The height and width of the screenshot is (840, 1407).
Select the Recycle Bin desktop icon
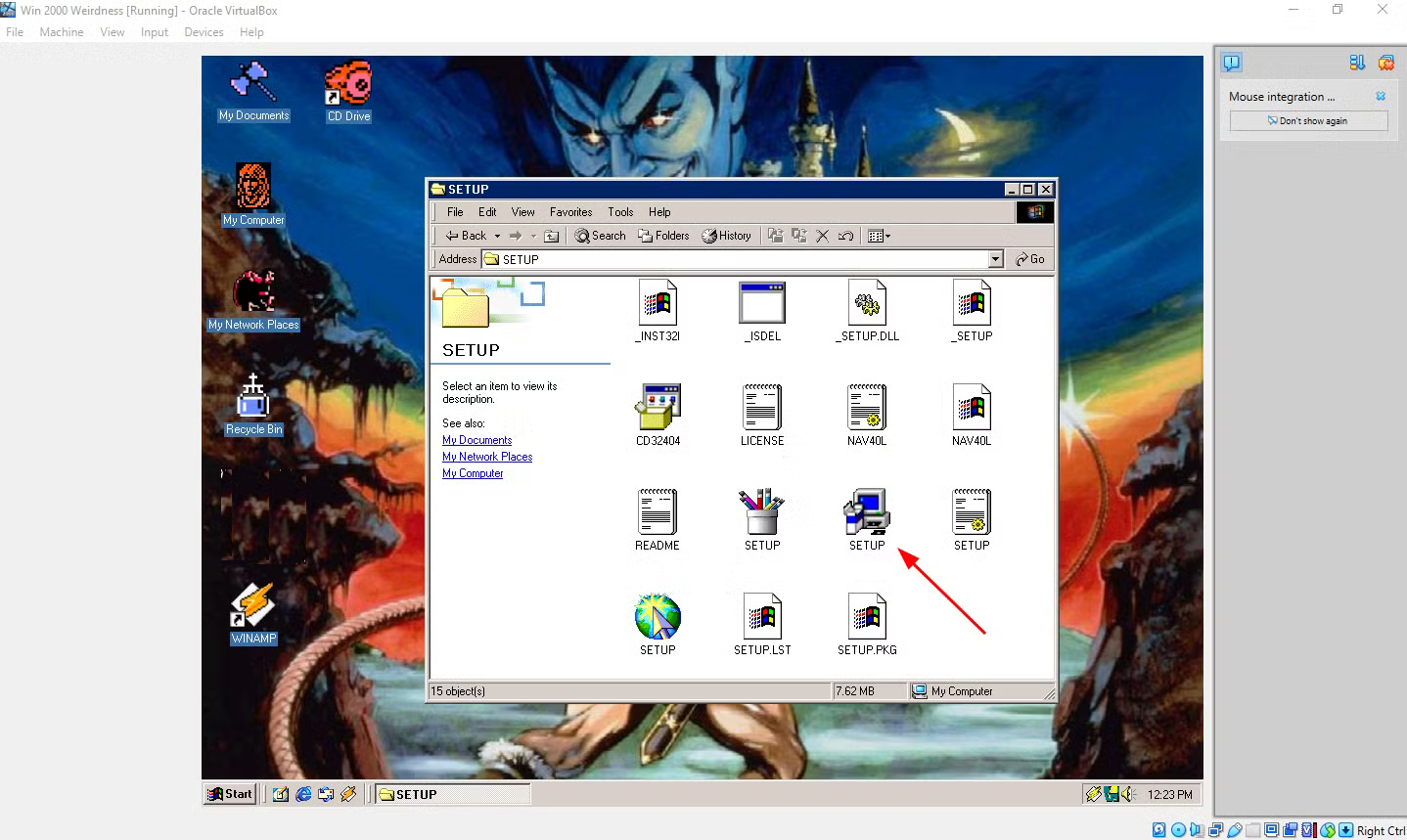253,397
